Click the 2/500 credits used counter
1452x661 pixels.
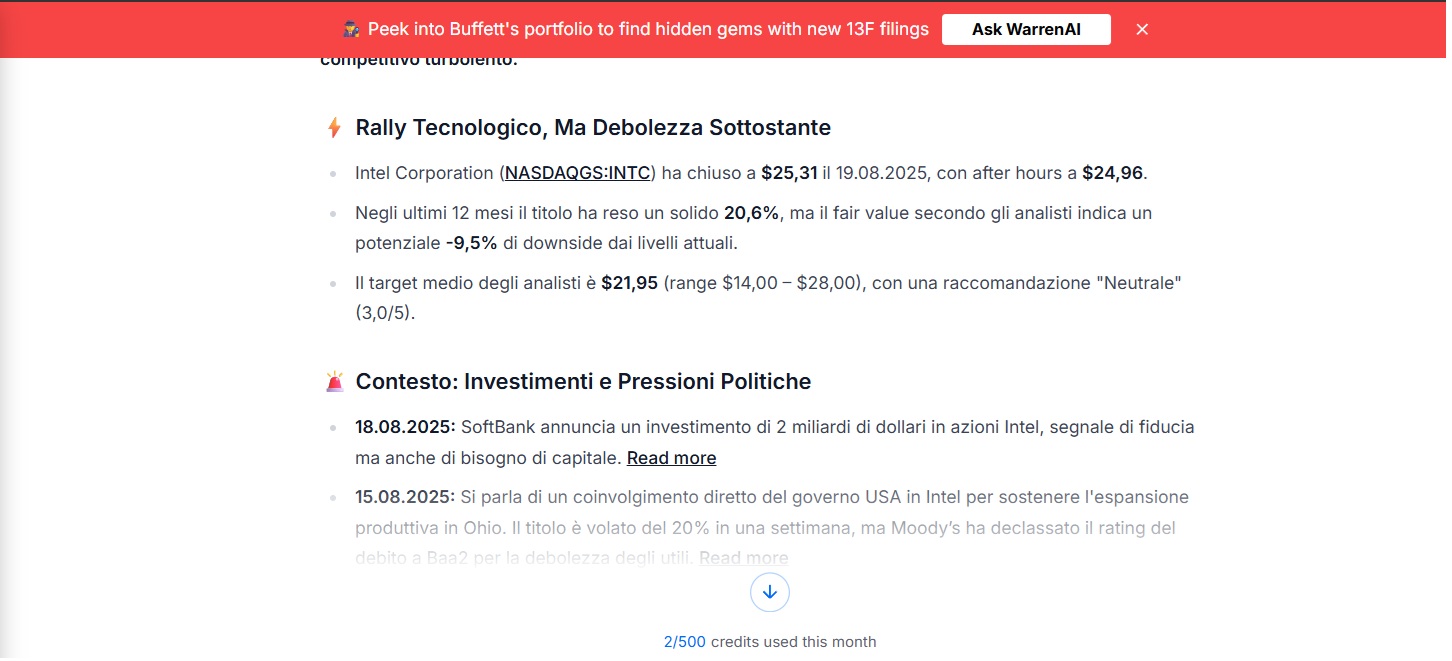770,642
